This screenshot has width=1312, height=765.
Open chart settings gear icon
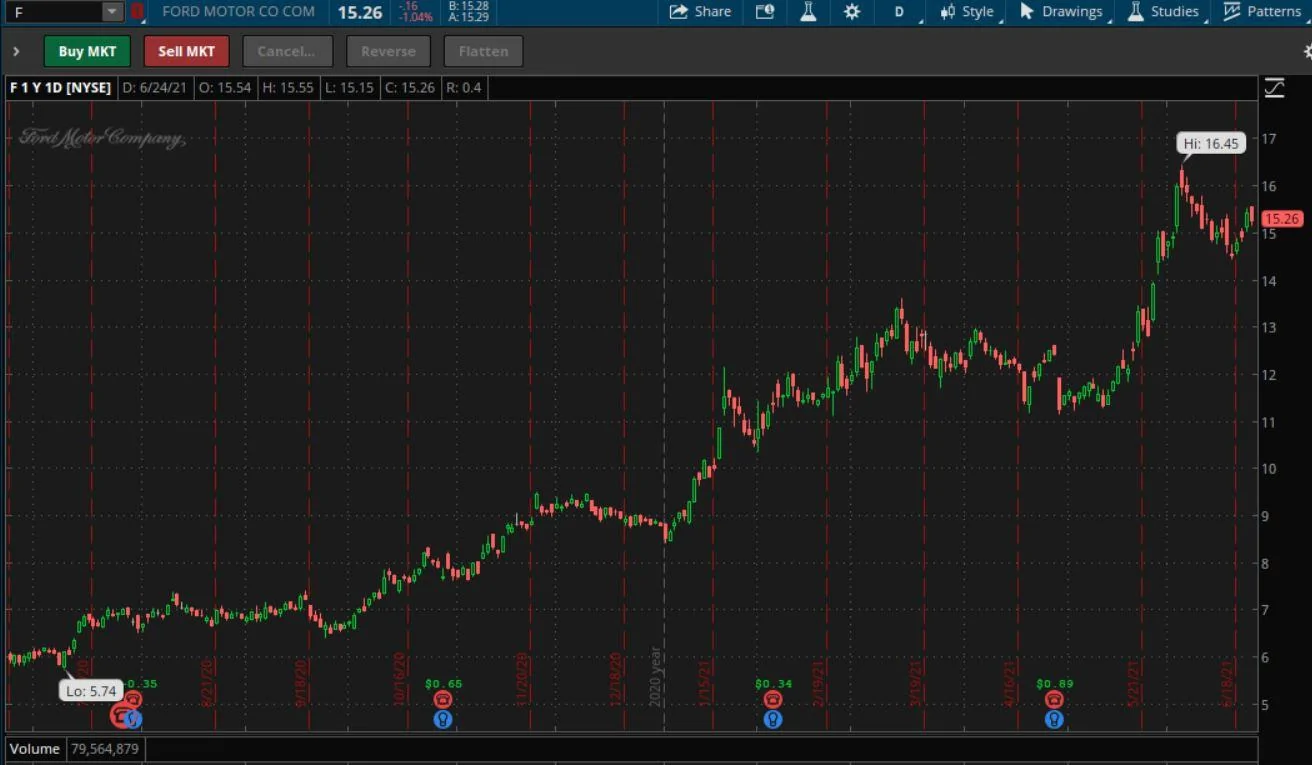click(x=852, y=12)
